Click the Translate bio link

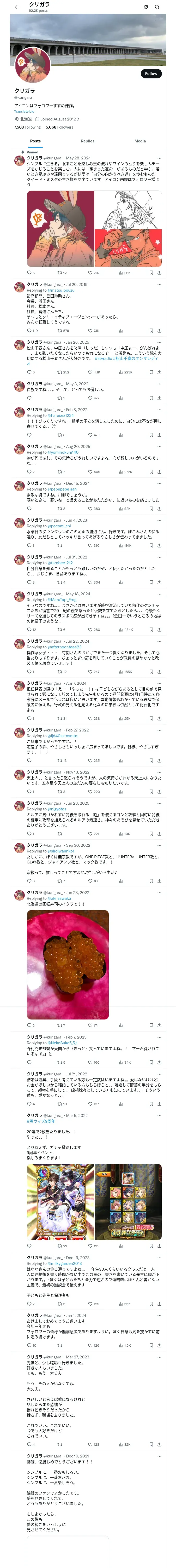24,111
